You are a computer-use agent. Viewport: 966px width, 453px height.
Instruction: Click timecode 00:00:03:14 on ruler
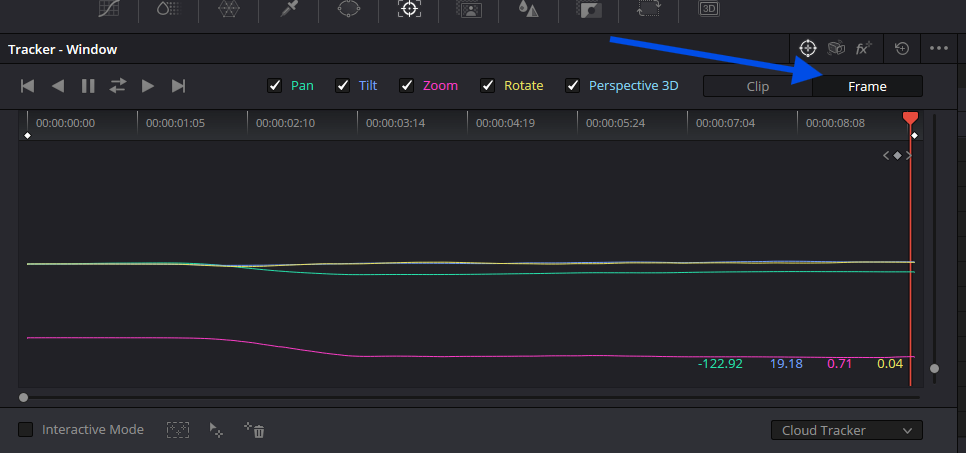(x=396, y=123)
